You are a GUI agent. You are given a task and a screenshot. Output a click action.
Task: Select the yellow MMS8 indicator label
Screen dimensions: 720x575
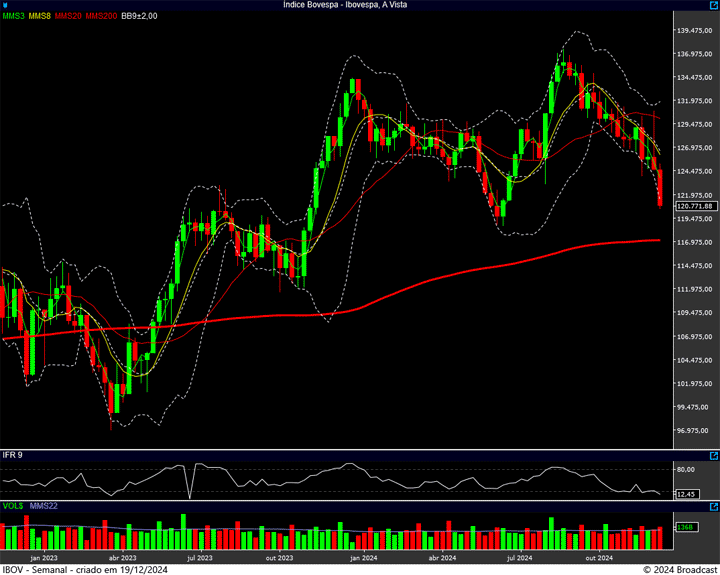[x=40, y=16]
